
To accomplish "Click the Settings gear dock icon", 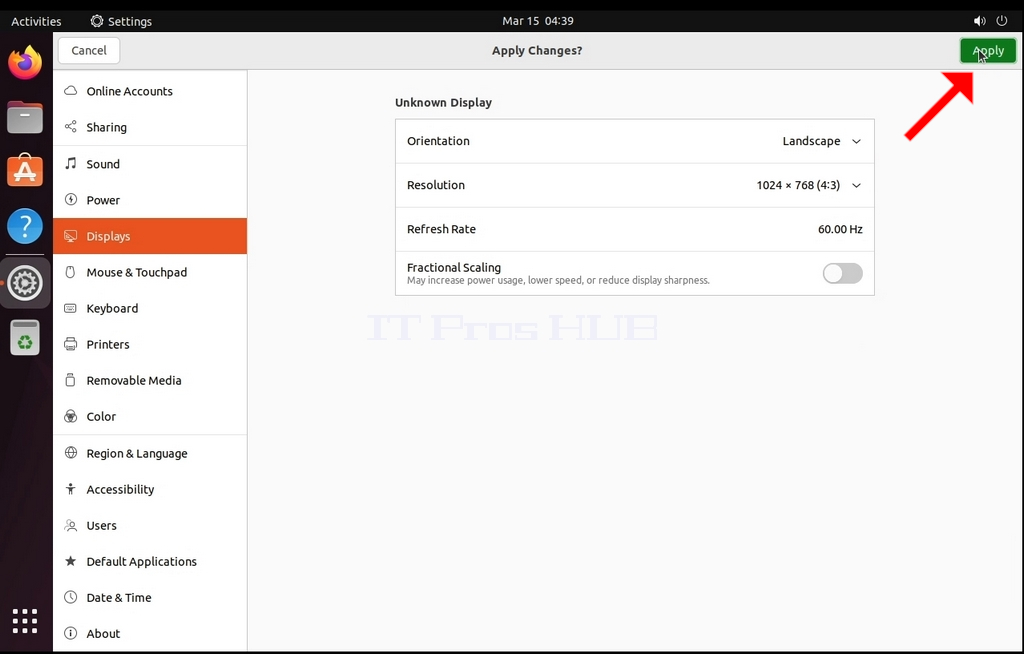I will (x=25, y=283).
